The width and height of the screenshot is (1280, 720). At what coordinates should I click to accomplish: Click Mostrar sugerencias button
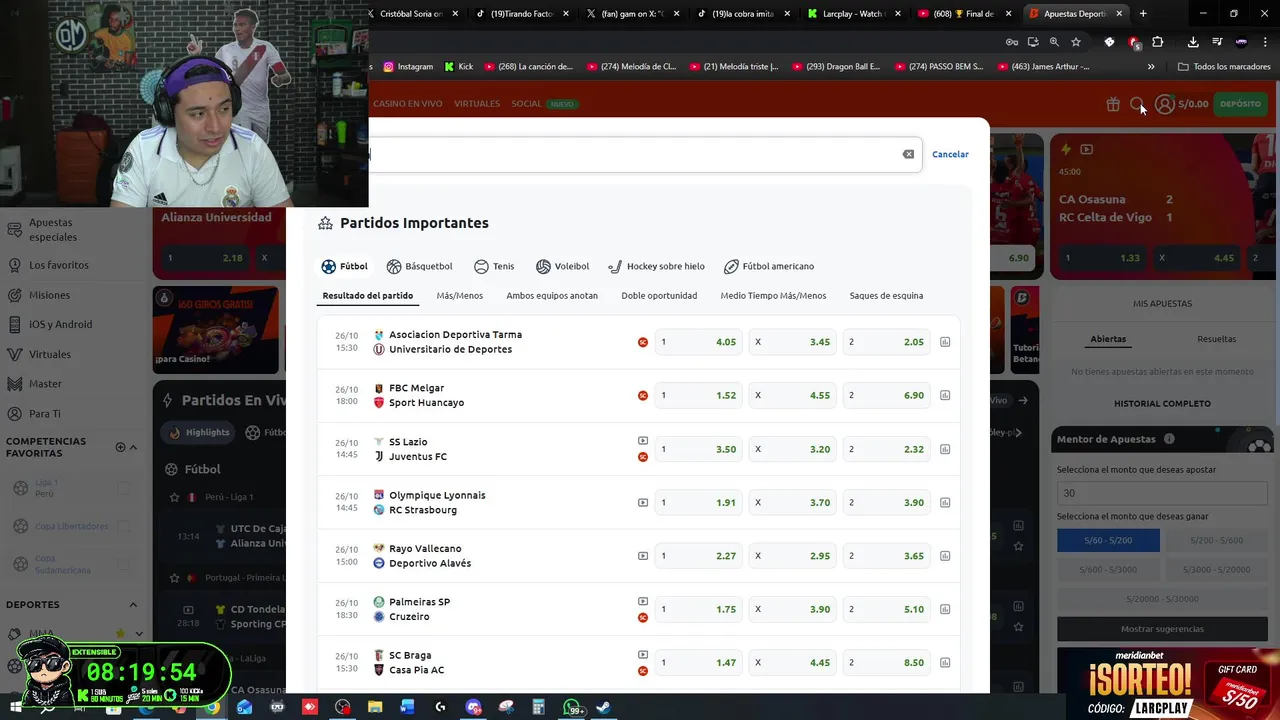click(x=1162, y=629)
